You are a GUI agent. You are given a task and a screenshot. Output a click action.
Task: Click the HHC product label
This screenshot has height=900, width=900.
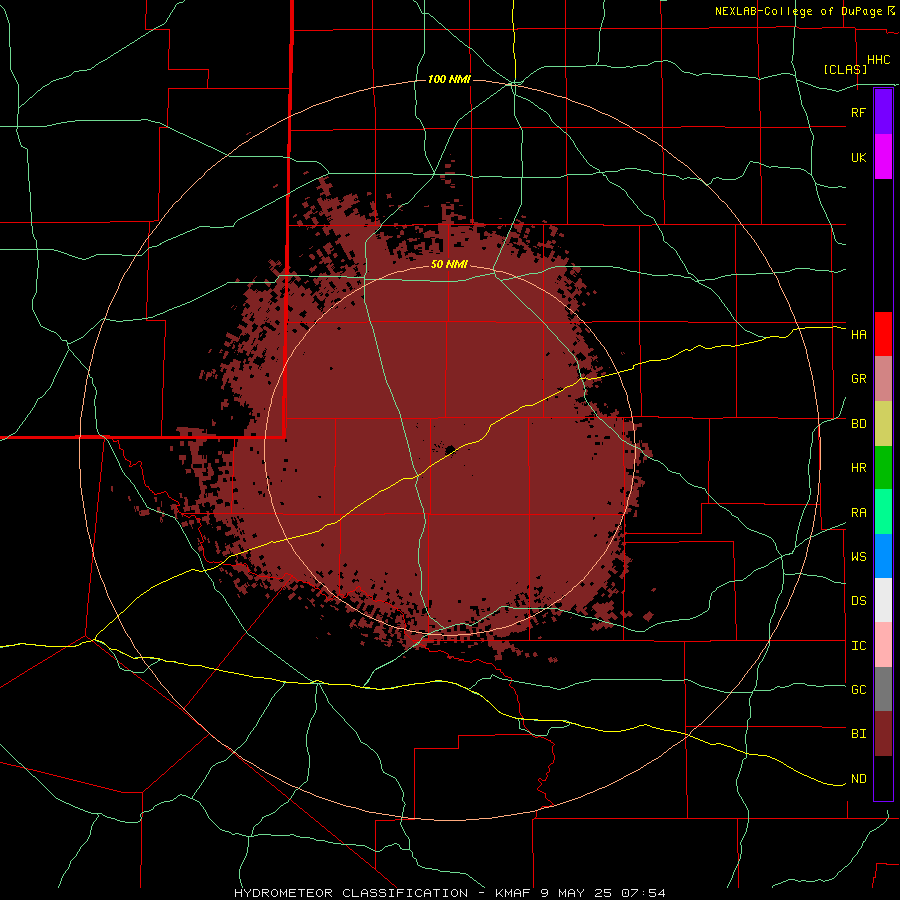click(x=878, y=60)
